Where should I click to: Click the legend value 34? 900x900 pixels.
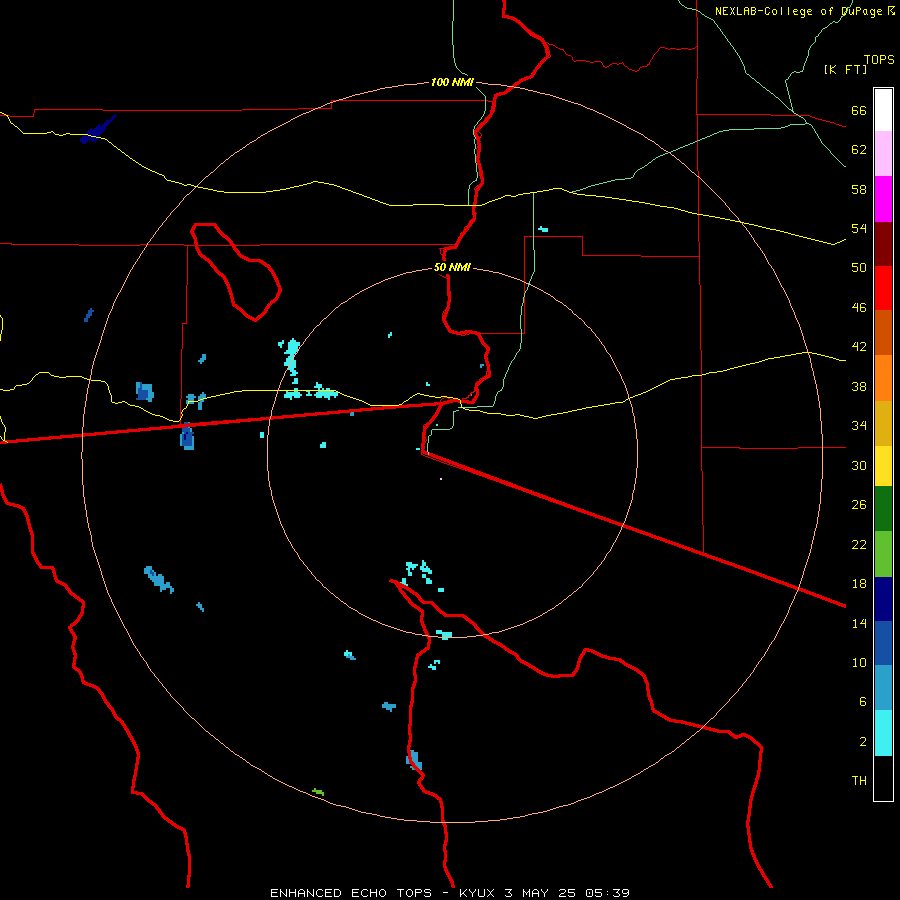point(859,426)
